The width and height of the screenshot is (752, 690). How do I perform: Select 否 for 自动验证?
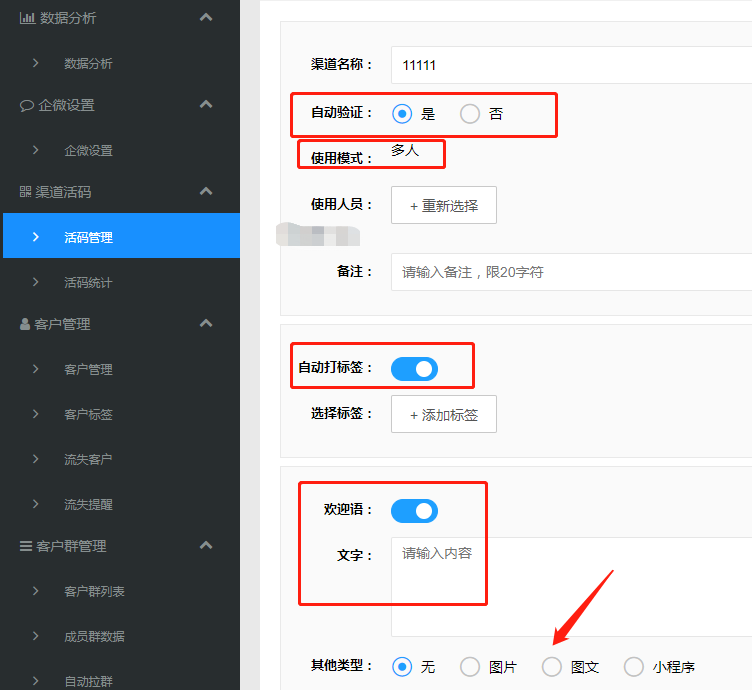pos(470,114)
